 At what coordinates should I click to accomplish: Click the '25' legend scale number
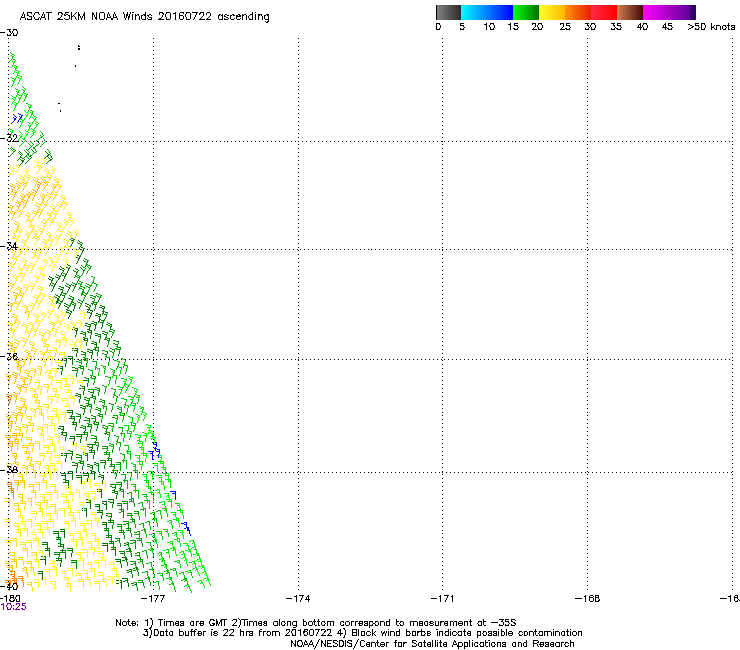(x=565, y=27)
